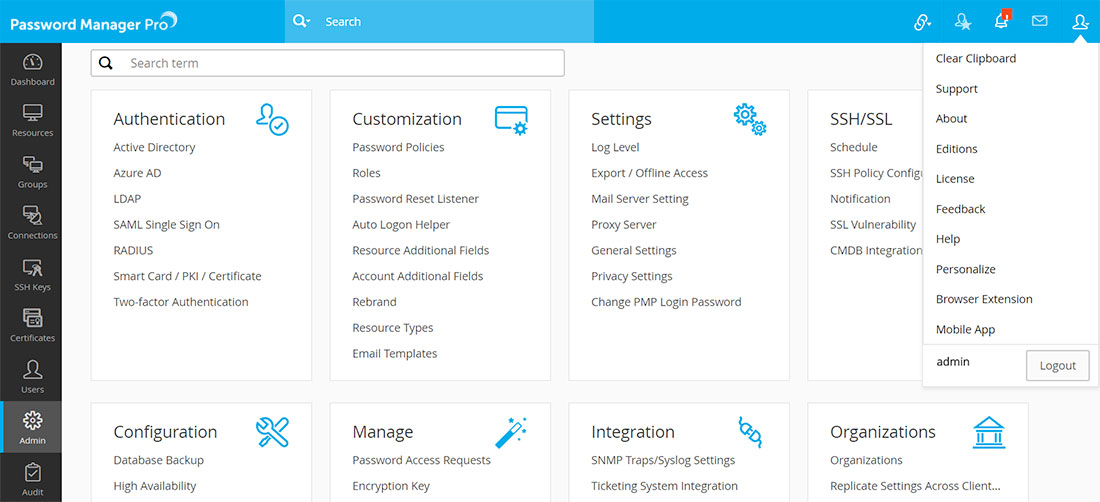Select Browser Extension from user menu
This screenshot has width=1100, height=502.
[984, 299]
